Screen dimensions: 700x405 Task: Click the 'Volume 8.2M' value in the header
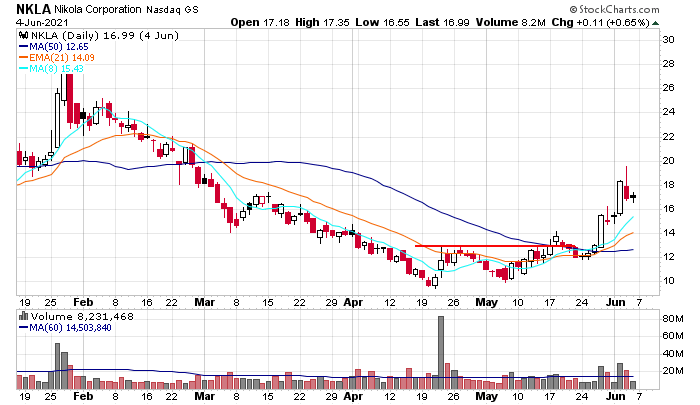click(510, 22)
